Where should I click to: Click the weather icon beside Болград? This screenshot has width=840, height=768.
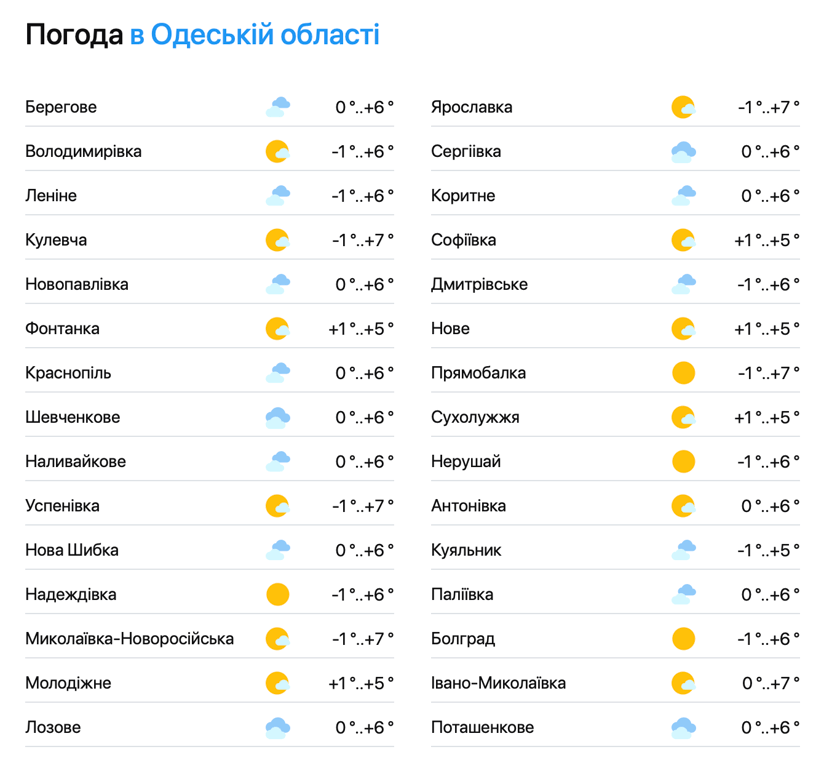[684, 639]
